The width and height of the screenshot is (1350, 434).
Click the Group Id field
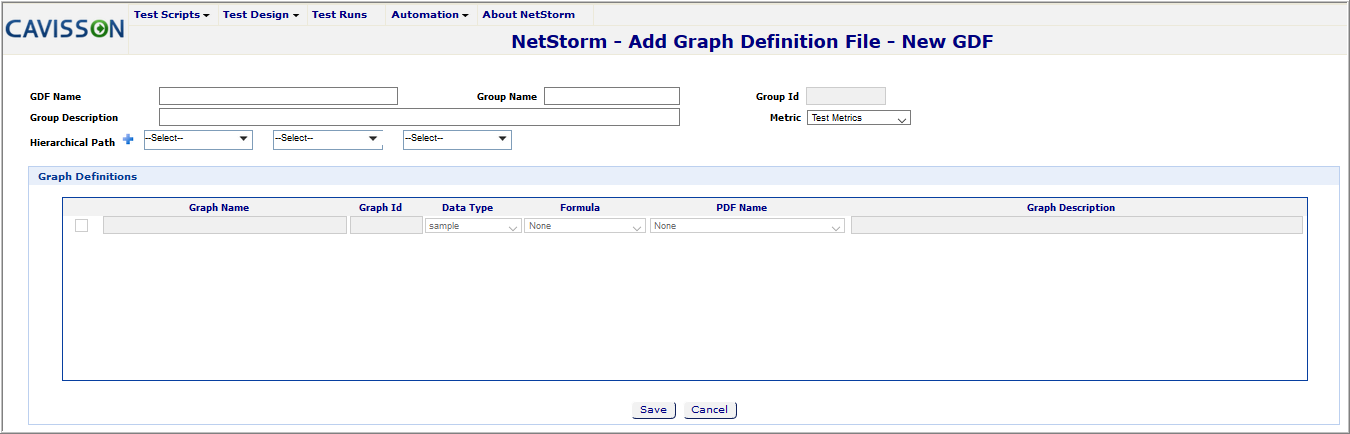point(846,96)
